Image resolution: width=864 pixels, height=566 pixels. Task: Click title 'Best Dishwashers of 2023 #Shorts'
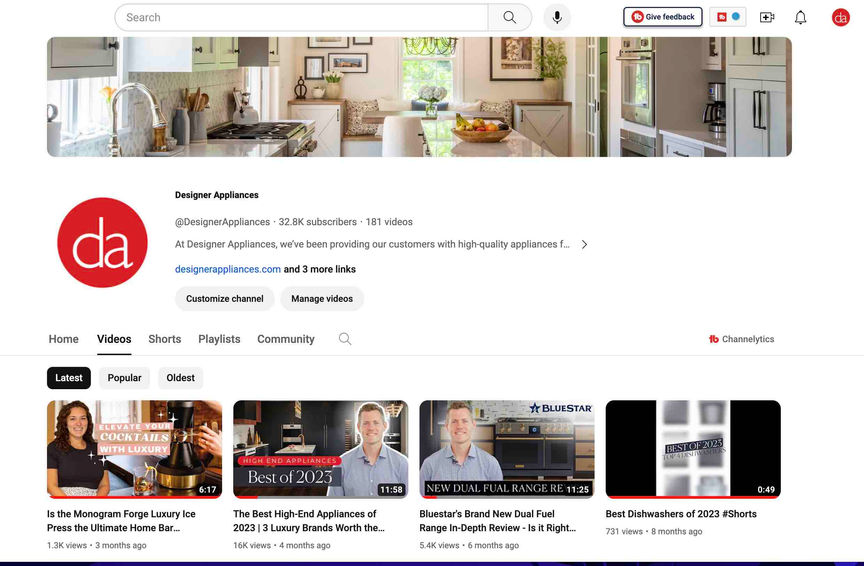[681, 514]
